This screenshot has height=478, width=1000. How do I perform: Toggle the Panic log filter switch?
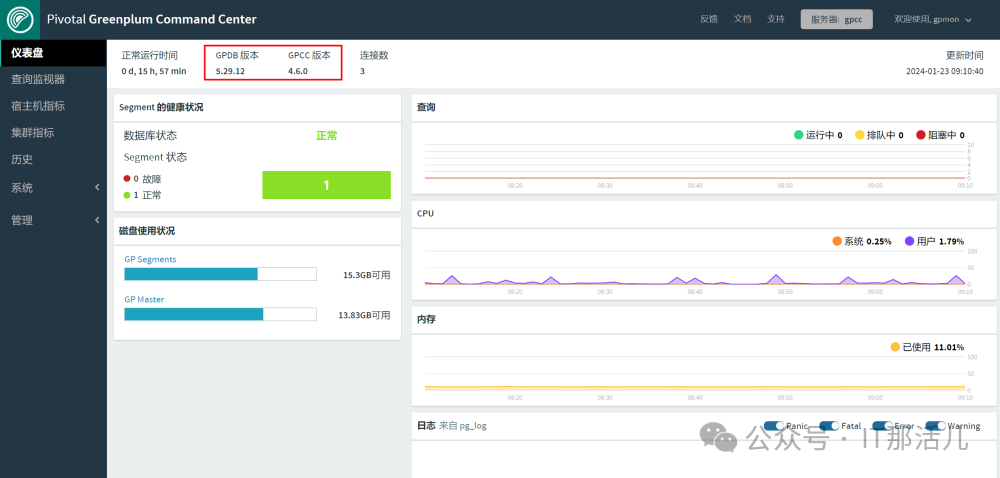tap(774, 426)
